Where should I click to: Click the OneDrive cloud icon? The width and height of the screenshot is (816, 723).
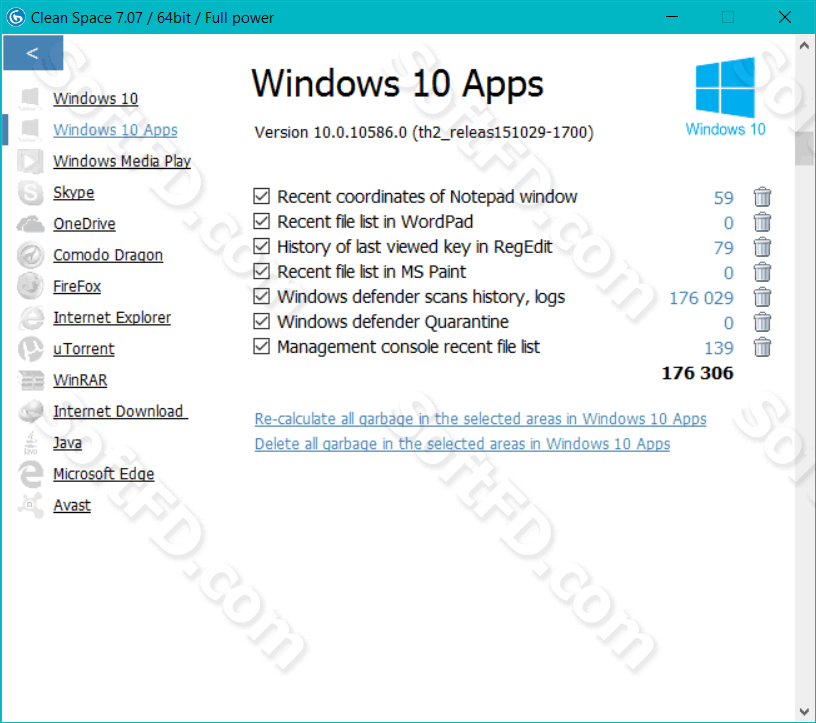[x=30, y=224]
